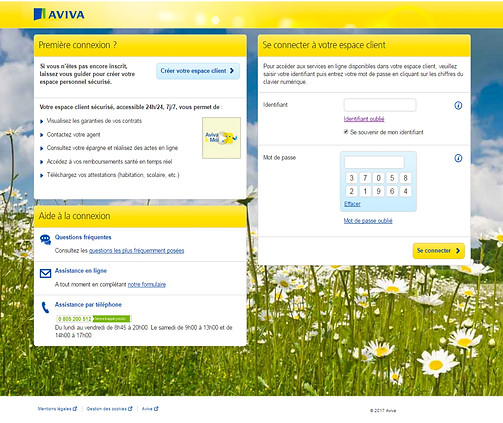Click Effacer to clear the password
The width and height of the screenshot is (503, 423).
pyautogui.click(x=352, y=204)
